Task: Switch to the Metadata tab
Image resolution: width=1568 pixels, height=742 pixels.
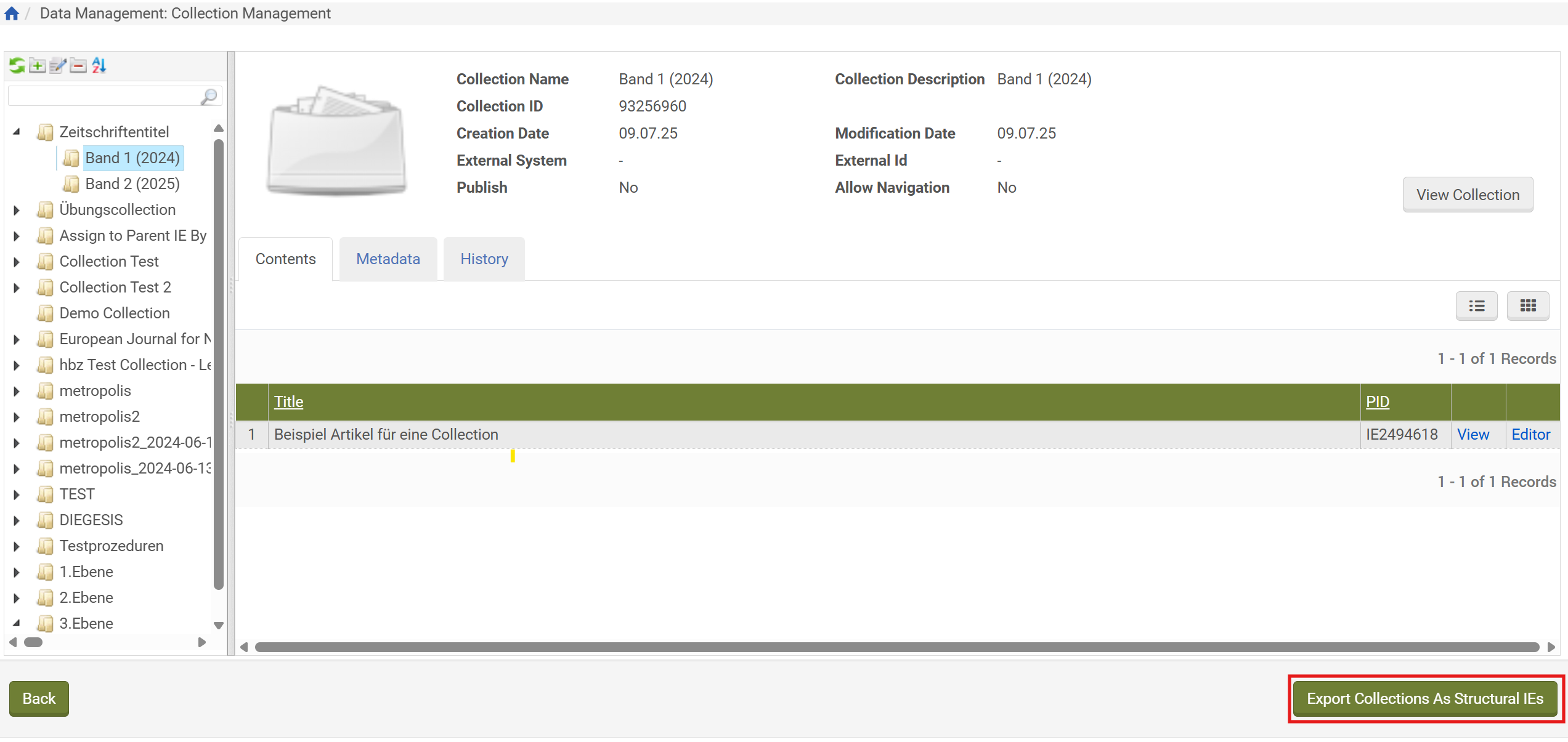Action: (x=388, y=259)
